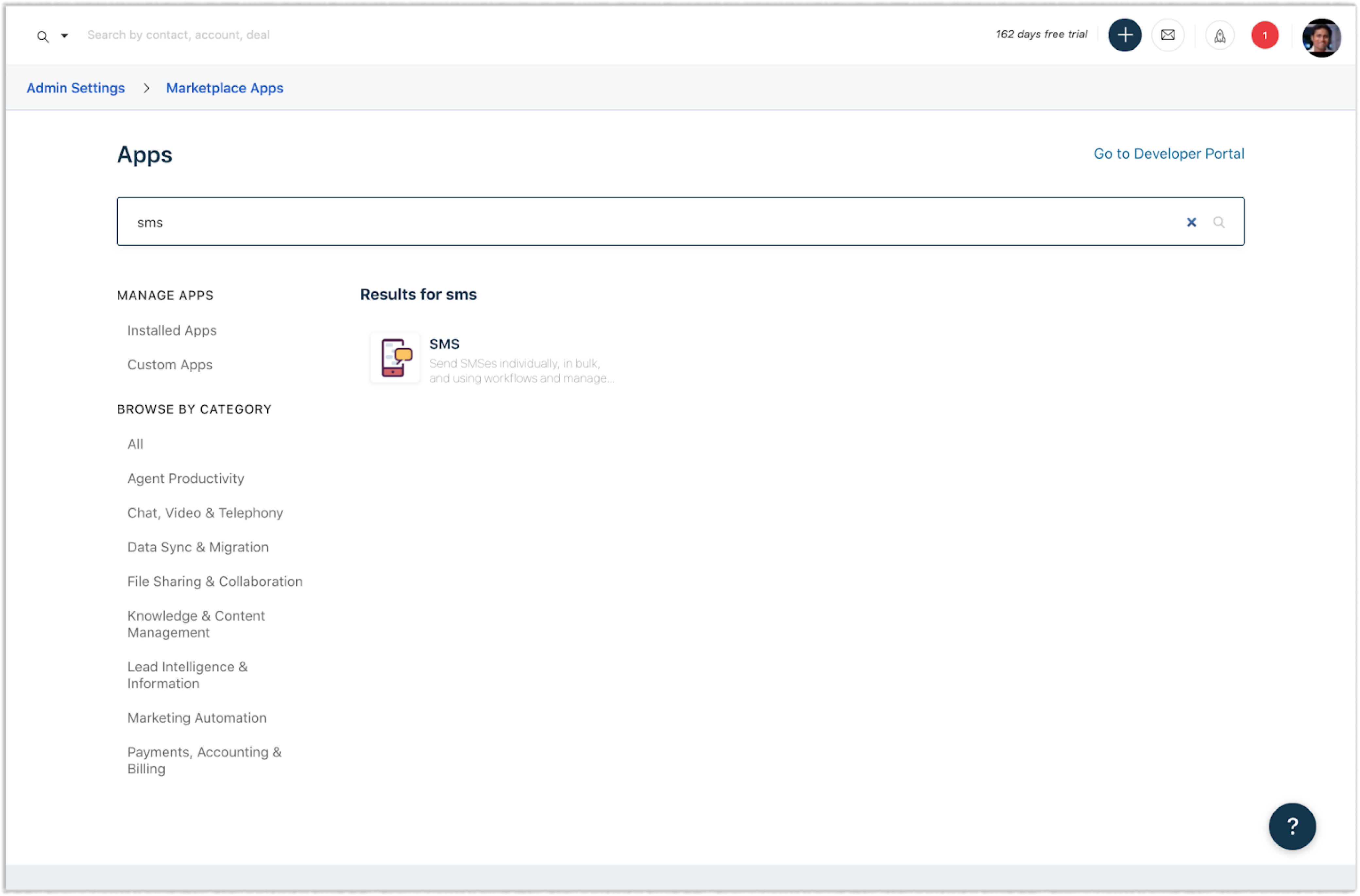Clear the sms search with X
Screen dimensions: 1360x896
tap(1191, 222)
